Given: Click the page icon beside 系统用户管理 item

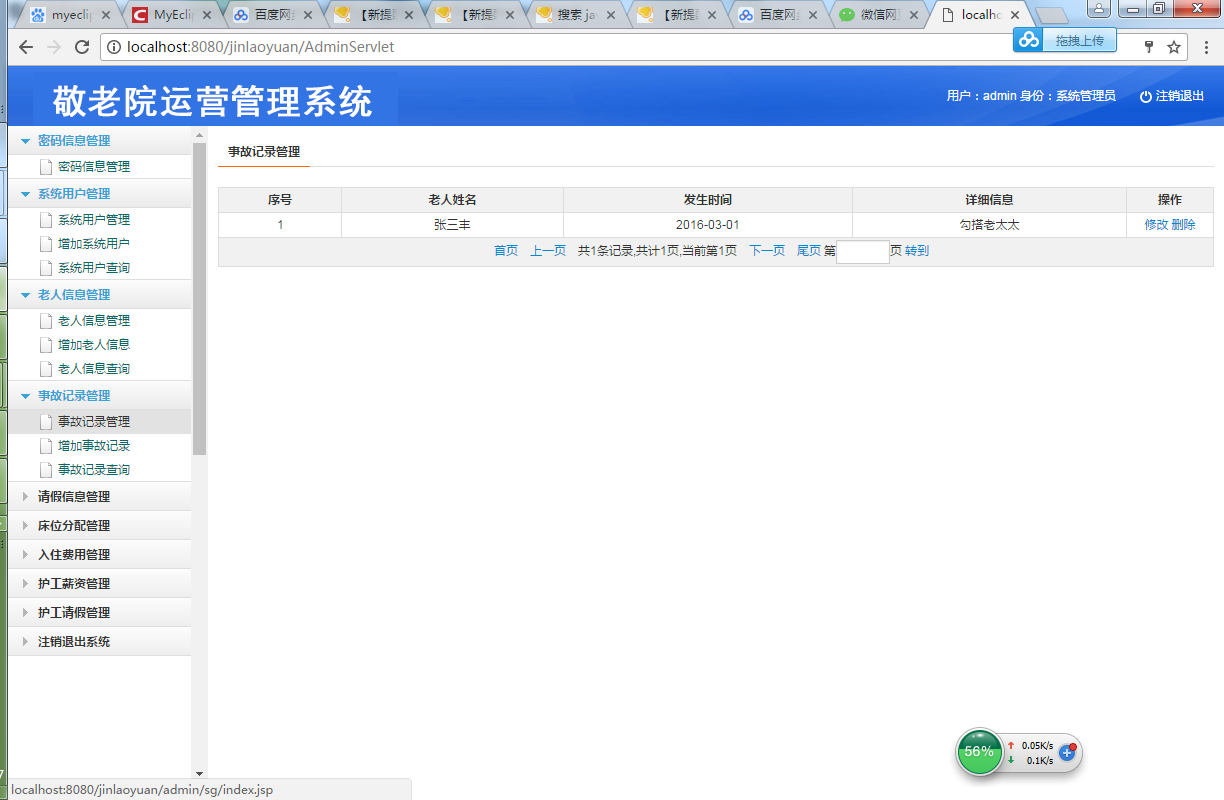Looking at the screenshot, I should pyautogui.click(x=45, y=220).
